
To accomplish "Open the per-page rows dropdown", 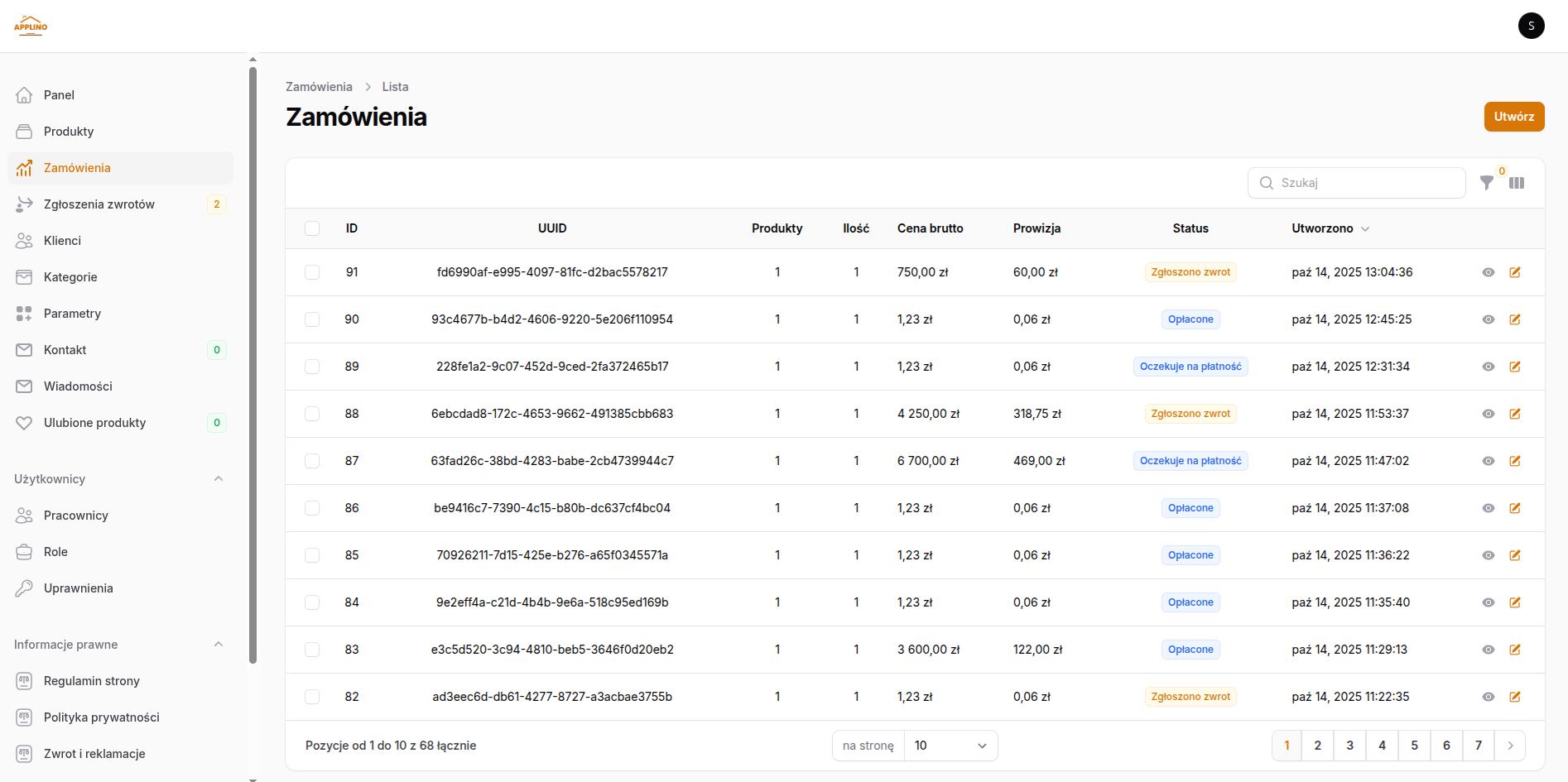I will click(x=950, y=746).
